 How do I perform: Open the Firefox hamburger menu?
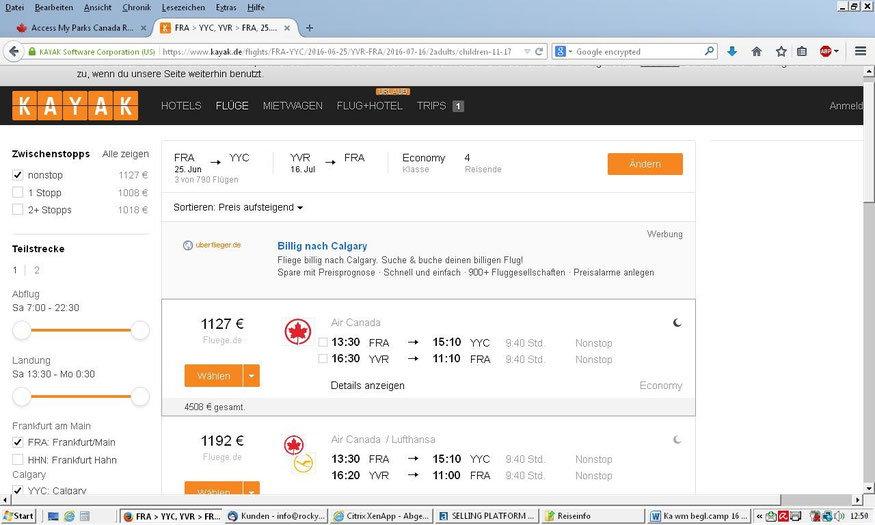point(860,51)
